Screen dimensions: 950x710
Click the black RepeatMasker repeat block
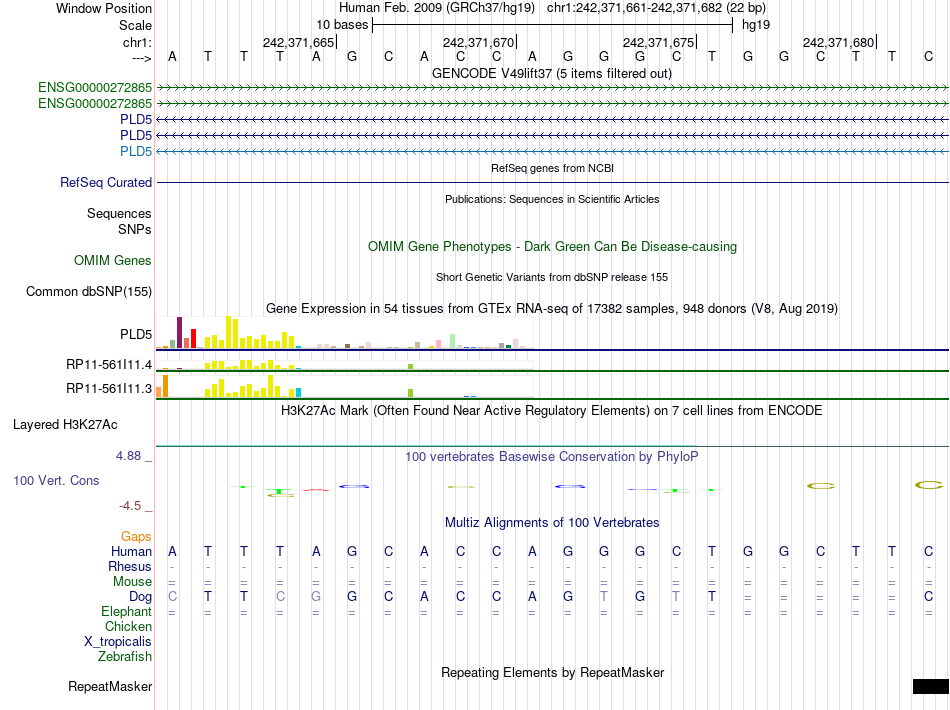[931, 686]
